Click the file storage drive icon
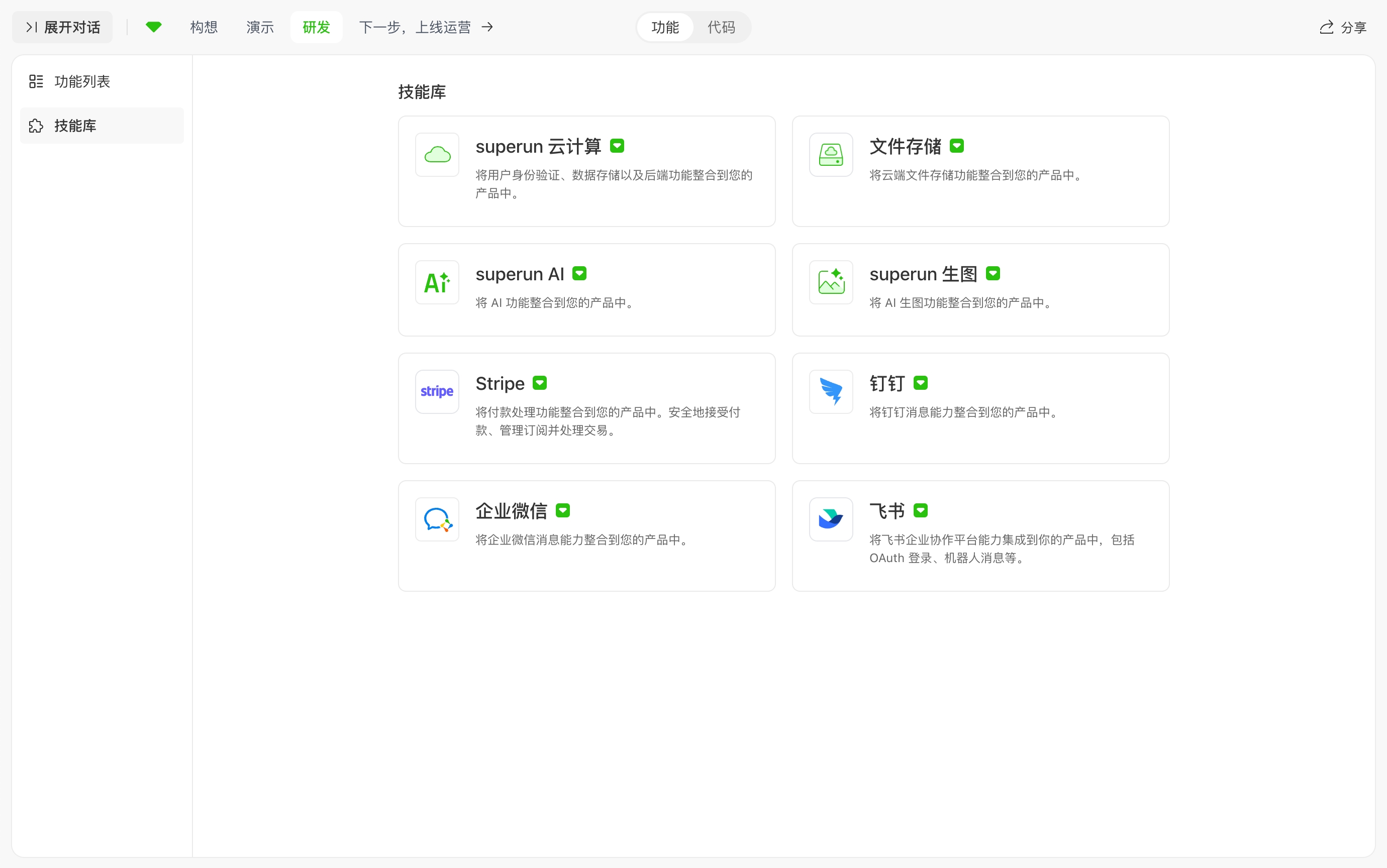The width and height of the screenshot is (1387, 868). pos(831,154)
